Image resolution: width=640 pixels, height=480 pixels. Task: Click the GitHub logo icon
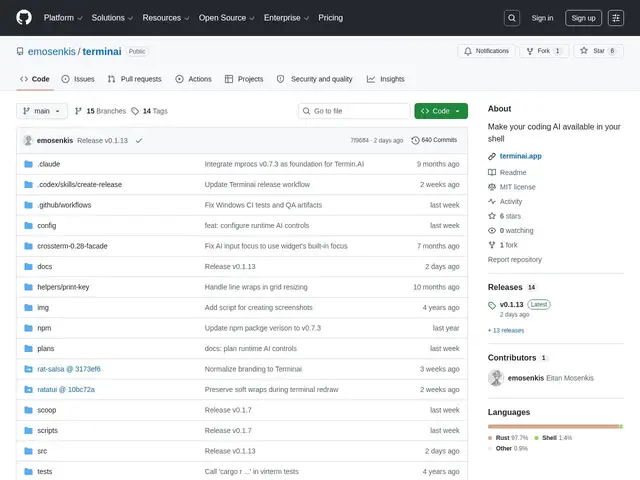point(24,18)
